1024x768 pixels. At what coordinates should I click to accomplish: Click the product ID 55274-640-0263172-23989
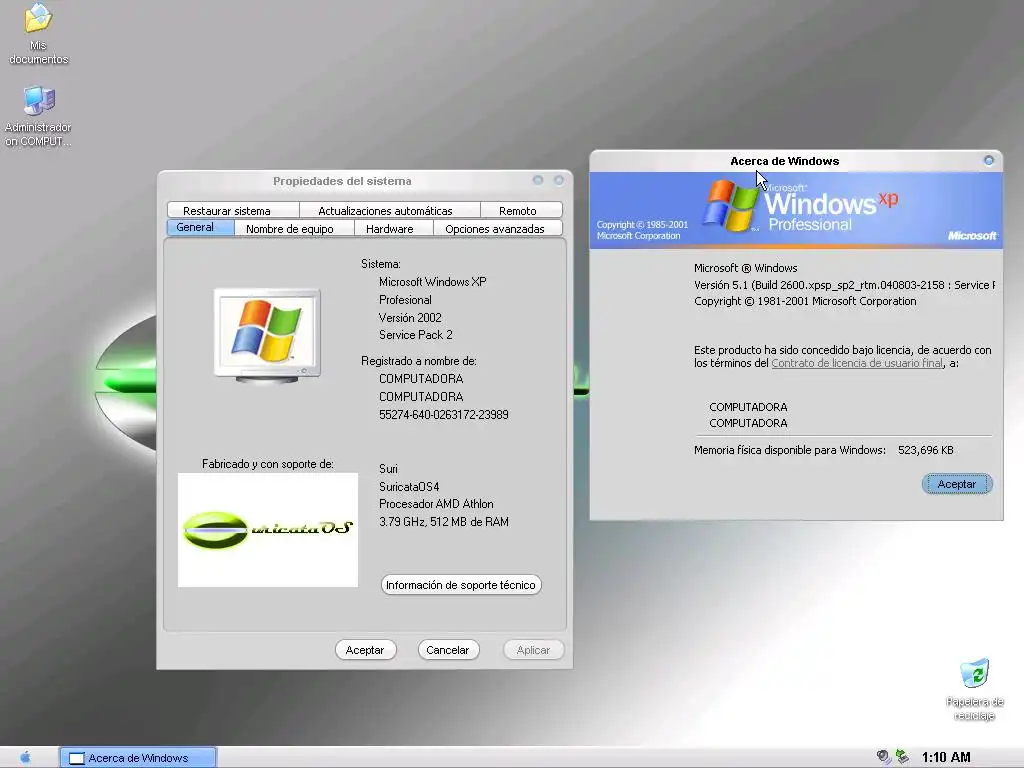(x=443, y=415)
